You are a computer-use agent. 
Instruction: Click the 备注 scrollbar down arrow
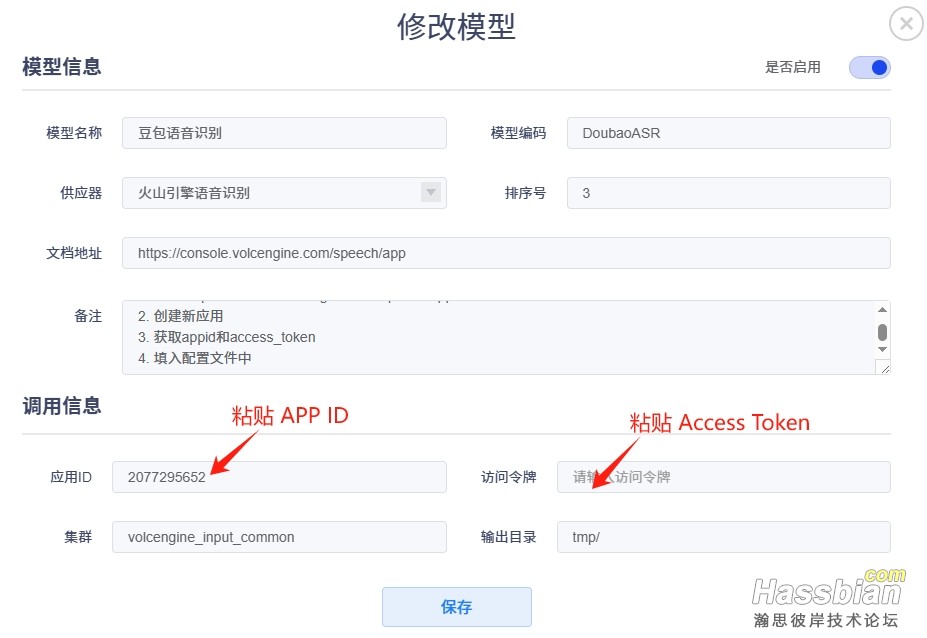click(x=882, y=349)
